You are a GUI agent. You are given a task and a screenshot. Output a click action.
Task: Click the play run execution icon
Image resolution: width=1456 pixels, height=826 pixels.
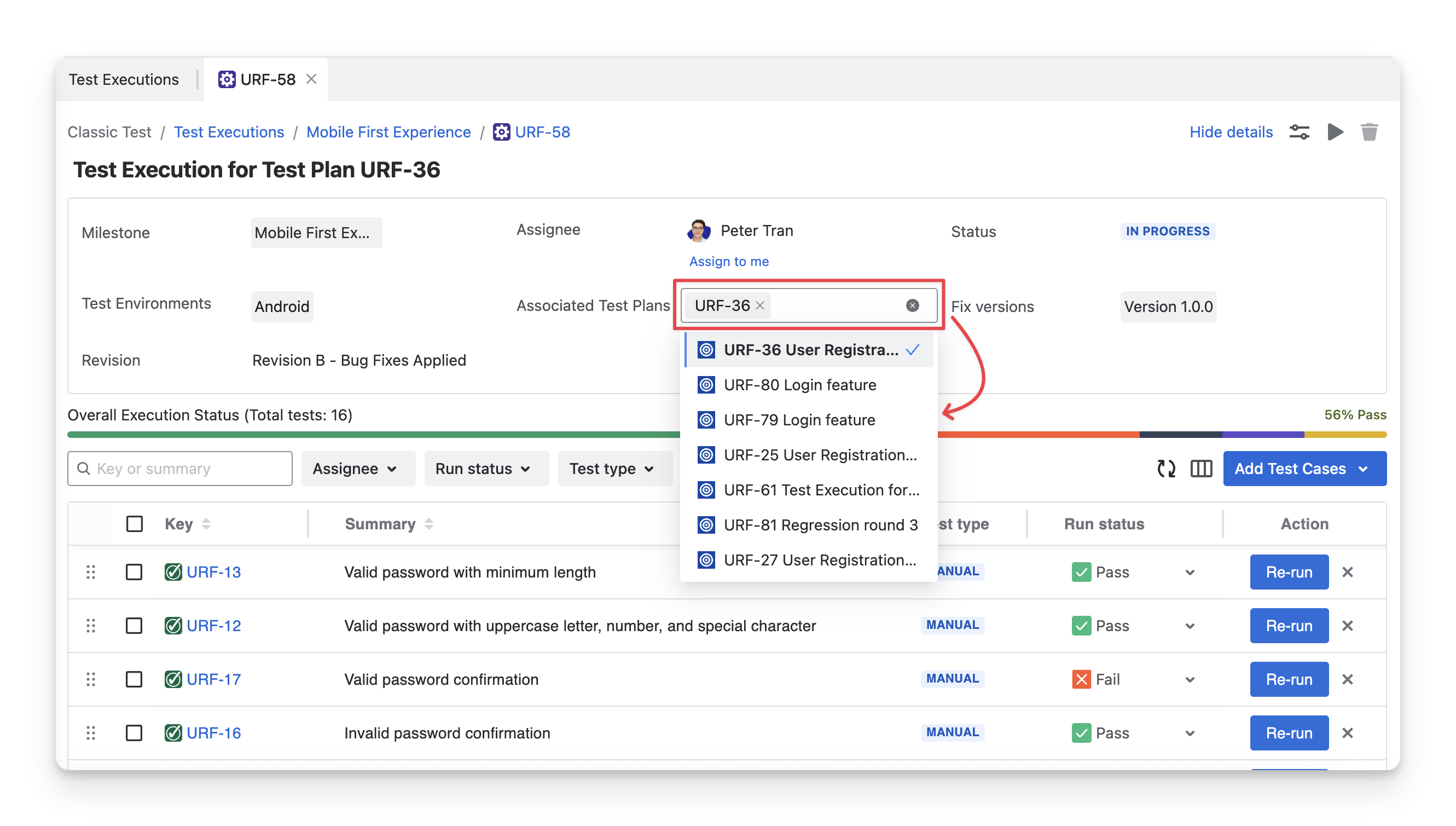click(x=1335, y=132)
